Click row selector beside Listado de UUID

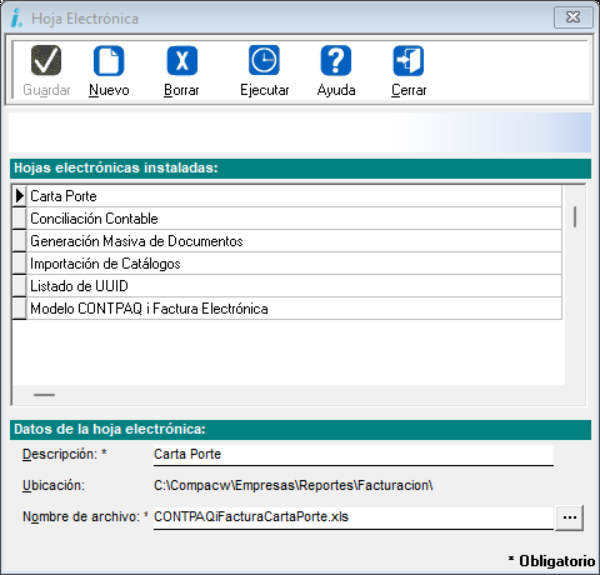19,286
